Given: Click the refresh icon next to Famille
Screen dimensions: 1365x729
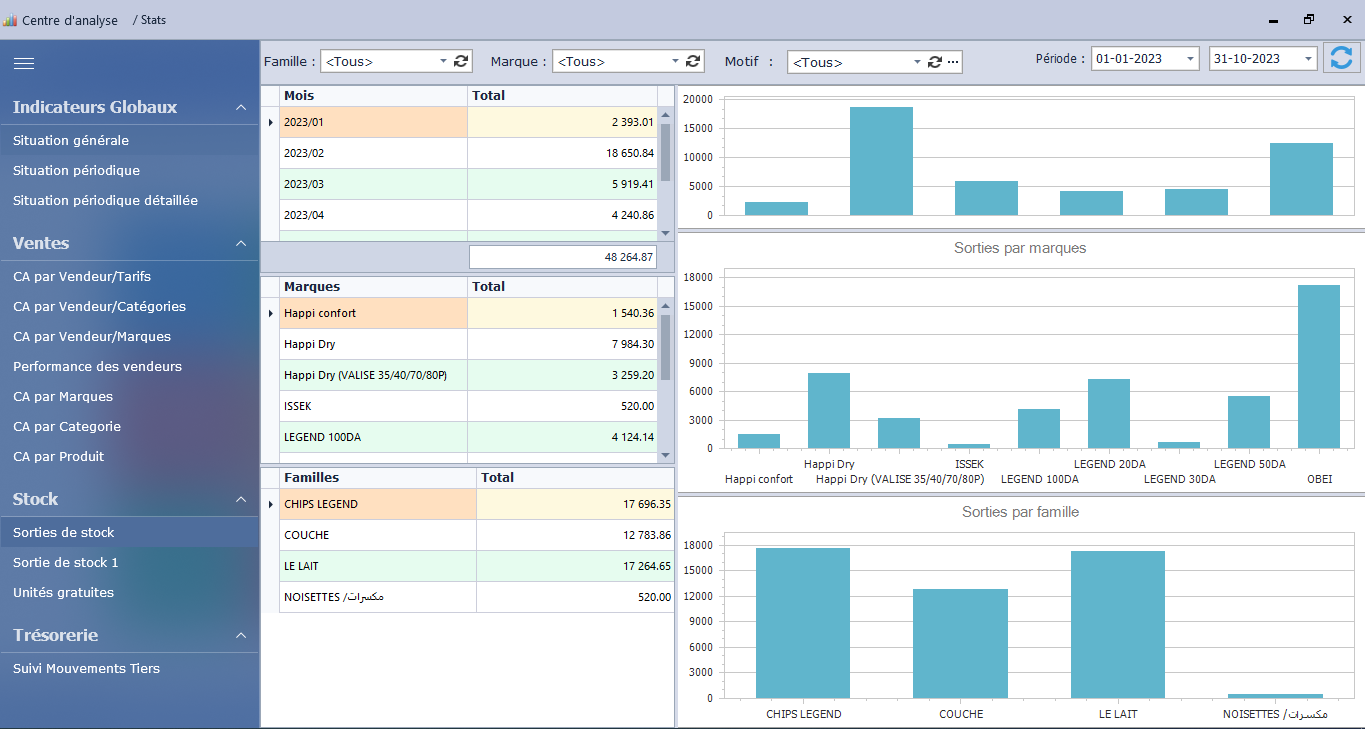Looking at the screenshot, I should coord(461,61).
